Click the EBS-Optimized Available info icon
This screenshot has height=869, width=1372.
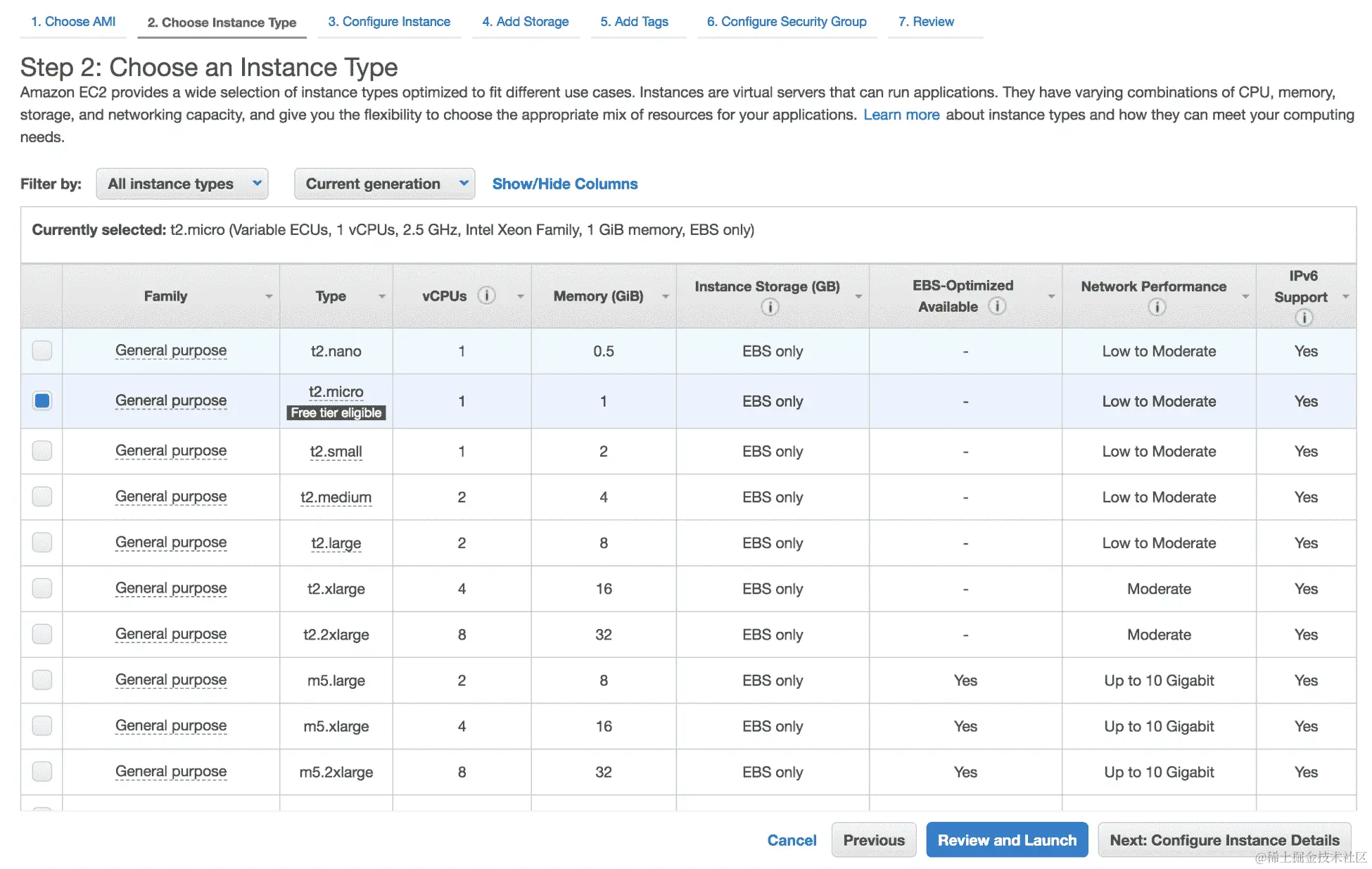[997, 306]
